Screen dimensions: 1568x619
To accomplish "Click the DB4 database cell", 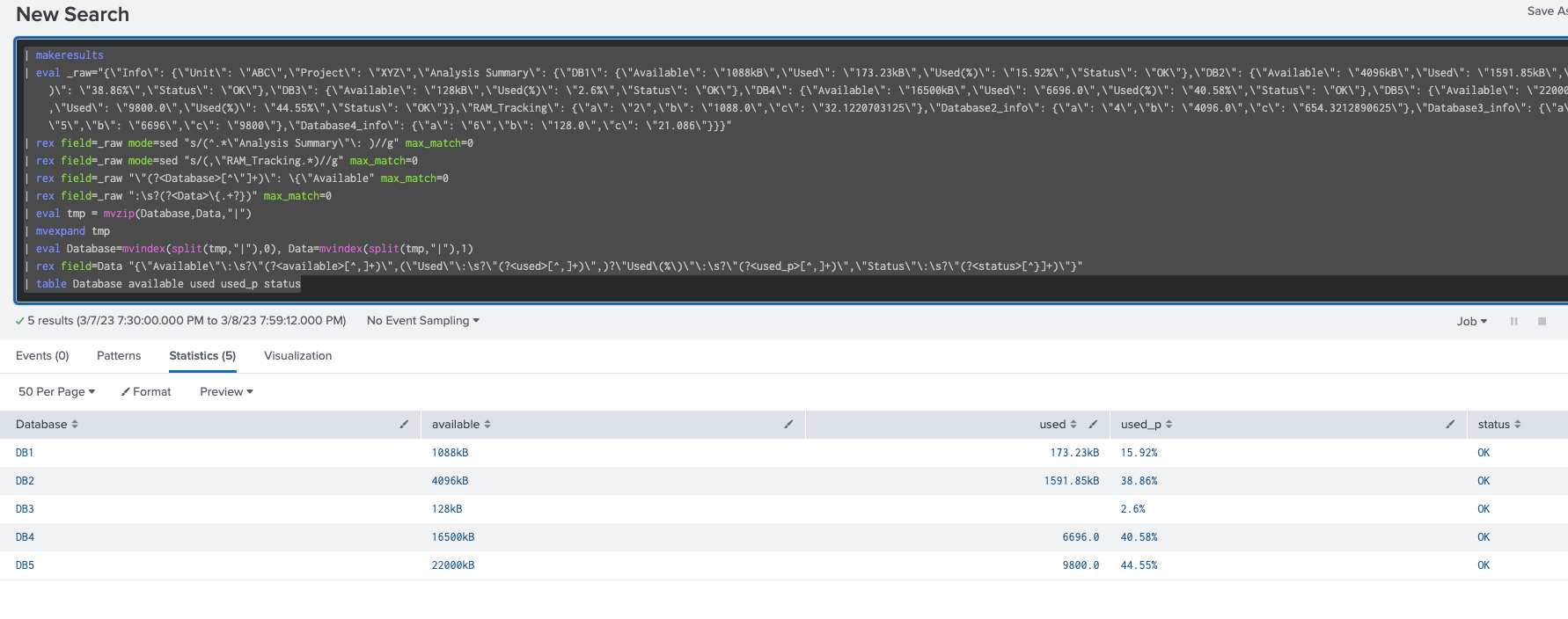I will pos(25,537).
